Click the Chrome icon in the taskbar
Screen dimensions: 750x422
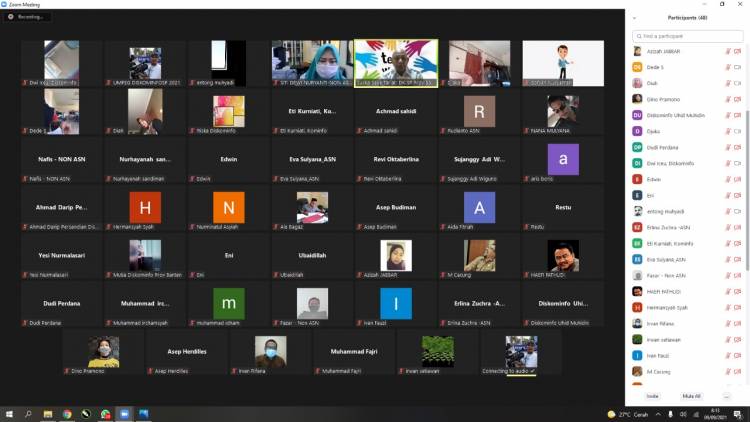click(x=67, y=414)
